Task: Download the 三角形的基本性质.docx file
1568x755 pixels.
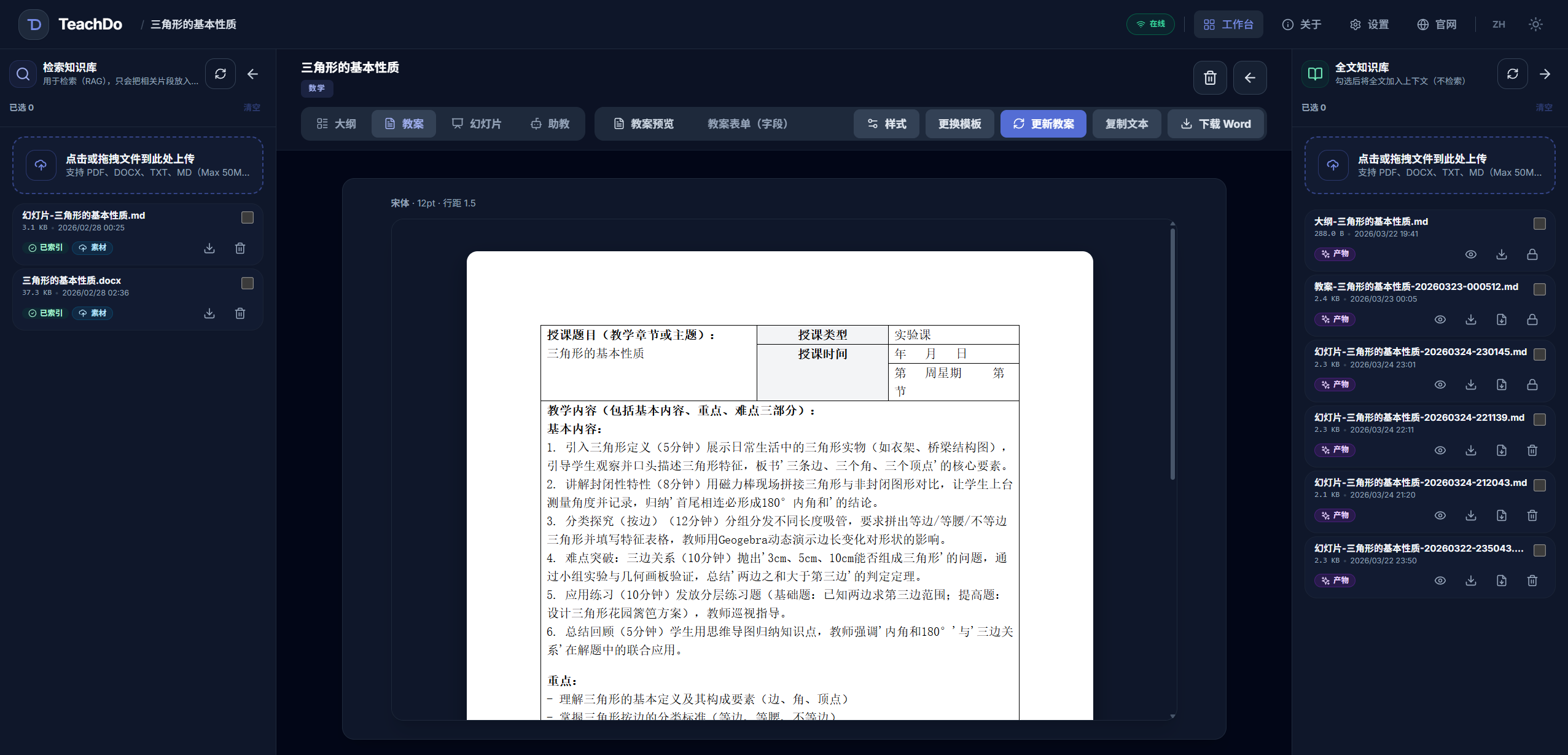Action: click(x=209, y=313)
